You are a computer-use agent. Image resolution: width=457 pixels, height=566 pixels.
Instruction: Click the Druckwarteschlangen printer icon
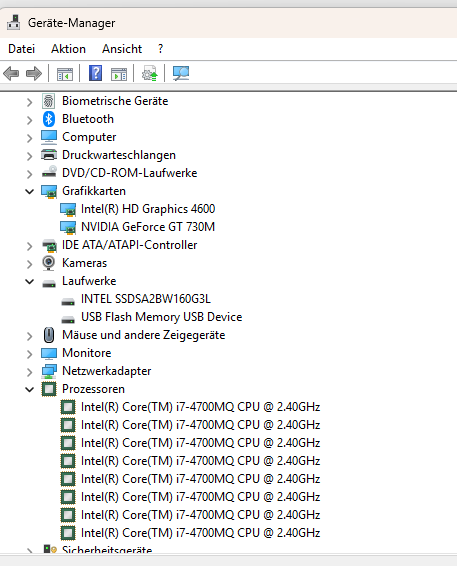click(49, 155)
